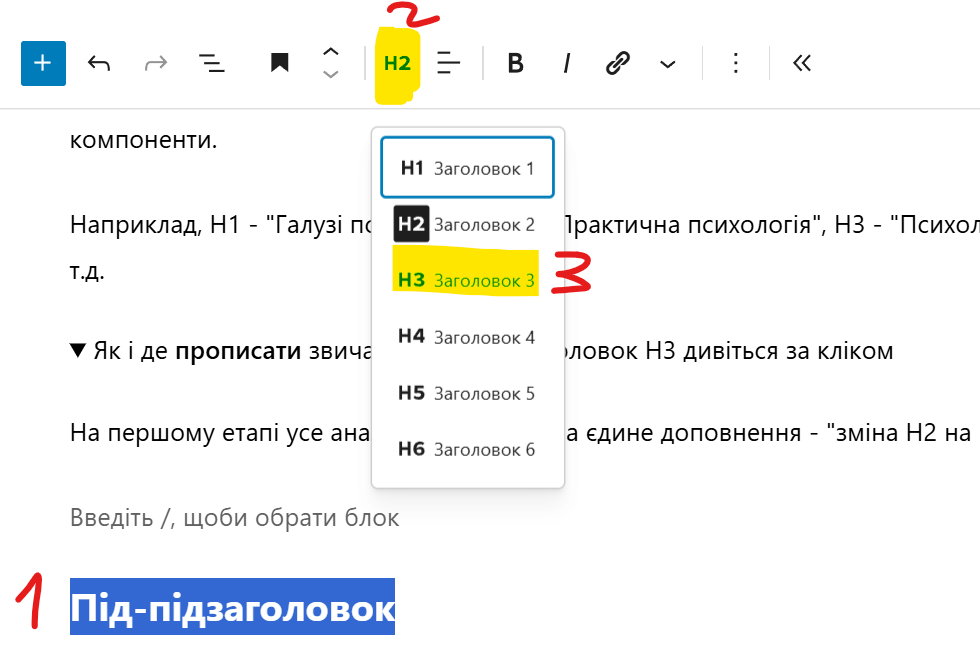Move block down with the chevron
980x672 pixels.
pyautogui.click(x=331, y=75)
